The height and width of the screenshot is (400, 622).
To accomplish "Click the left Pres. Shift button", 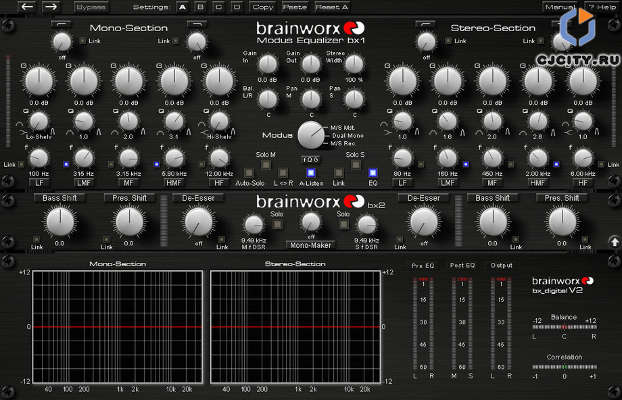I will (x=129, y=198).
